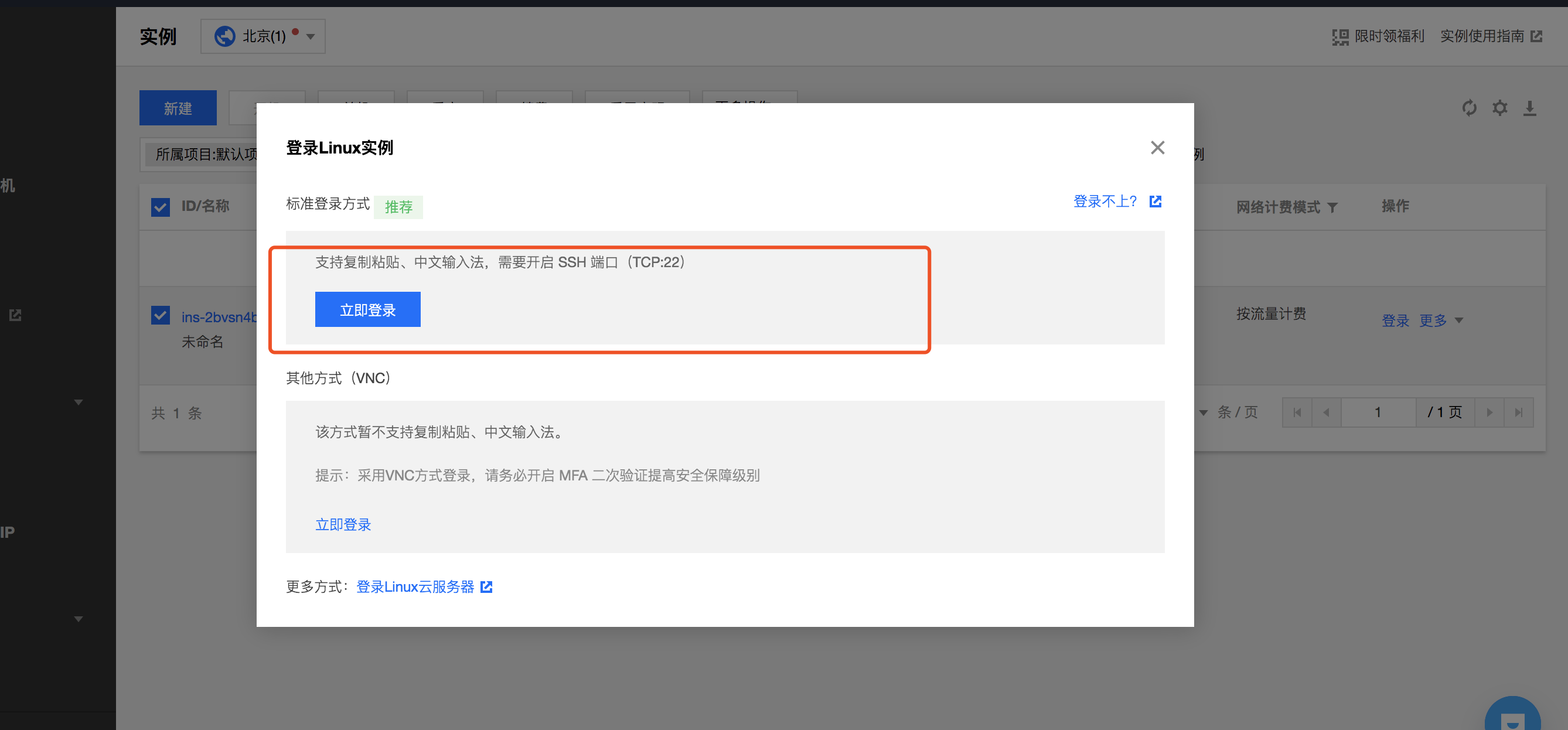Open the 条/页 page size dropdown

pyautogui.click(x=1204, y=412)
